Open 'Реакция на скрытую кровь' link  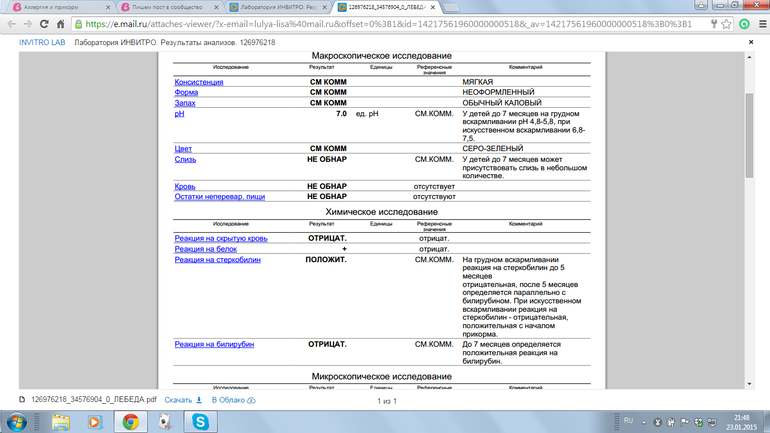click(221, 238)
